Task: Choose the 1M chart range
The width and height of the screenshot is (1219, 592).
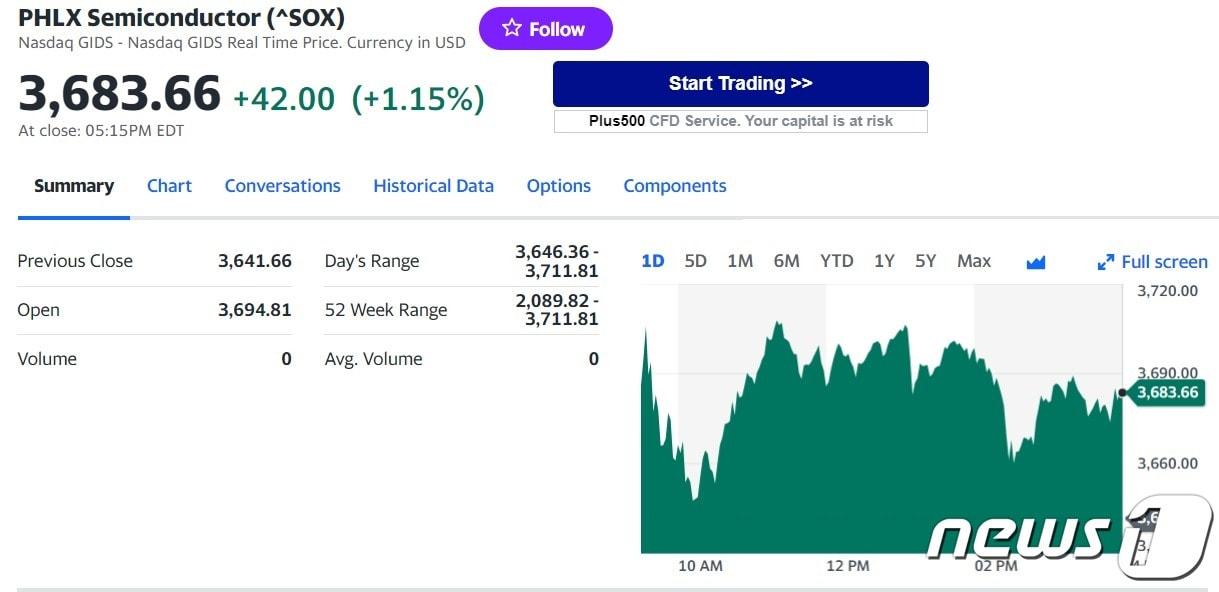Action: pyautogui.click(x=740, y=261)
